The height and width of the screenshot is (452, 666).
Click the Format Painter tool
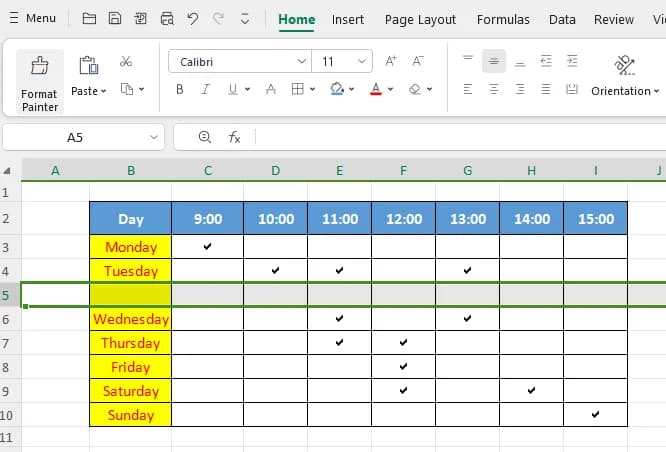40,80
